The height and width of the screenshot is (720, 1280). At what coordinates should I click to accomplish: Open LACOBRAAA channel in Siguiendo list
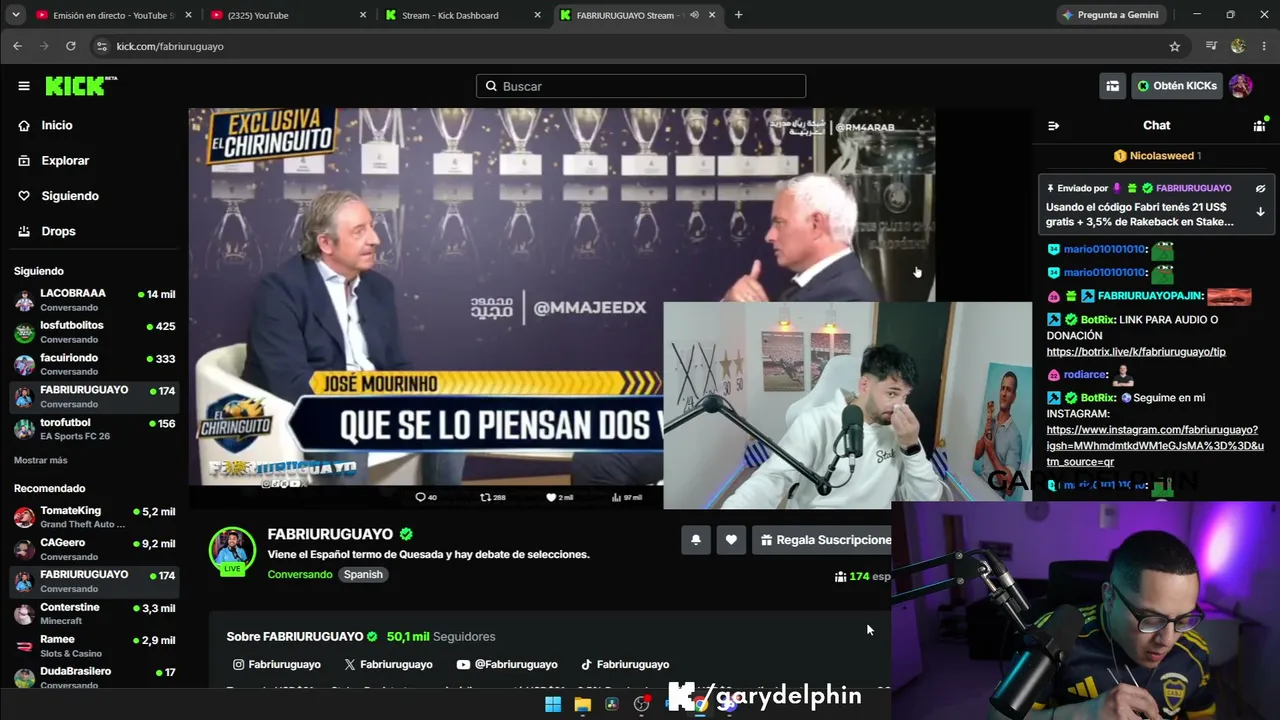pyautogui.click(x=95, y=300)
